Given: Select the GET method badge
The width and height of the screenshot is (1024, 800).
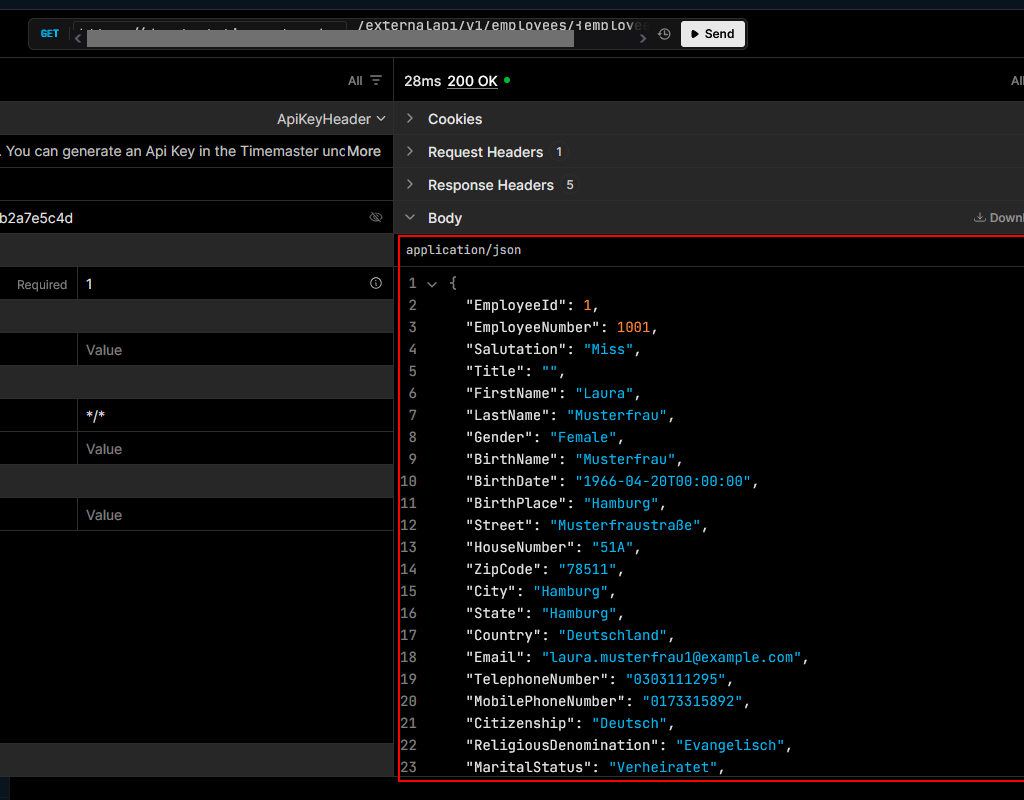Looking at the screenshot, I should click(49, 34).
